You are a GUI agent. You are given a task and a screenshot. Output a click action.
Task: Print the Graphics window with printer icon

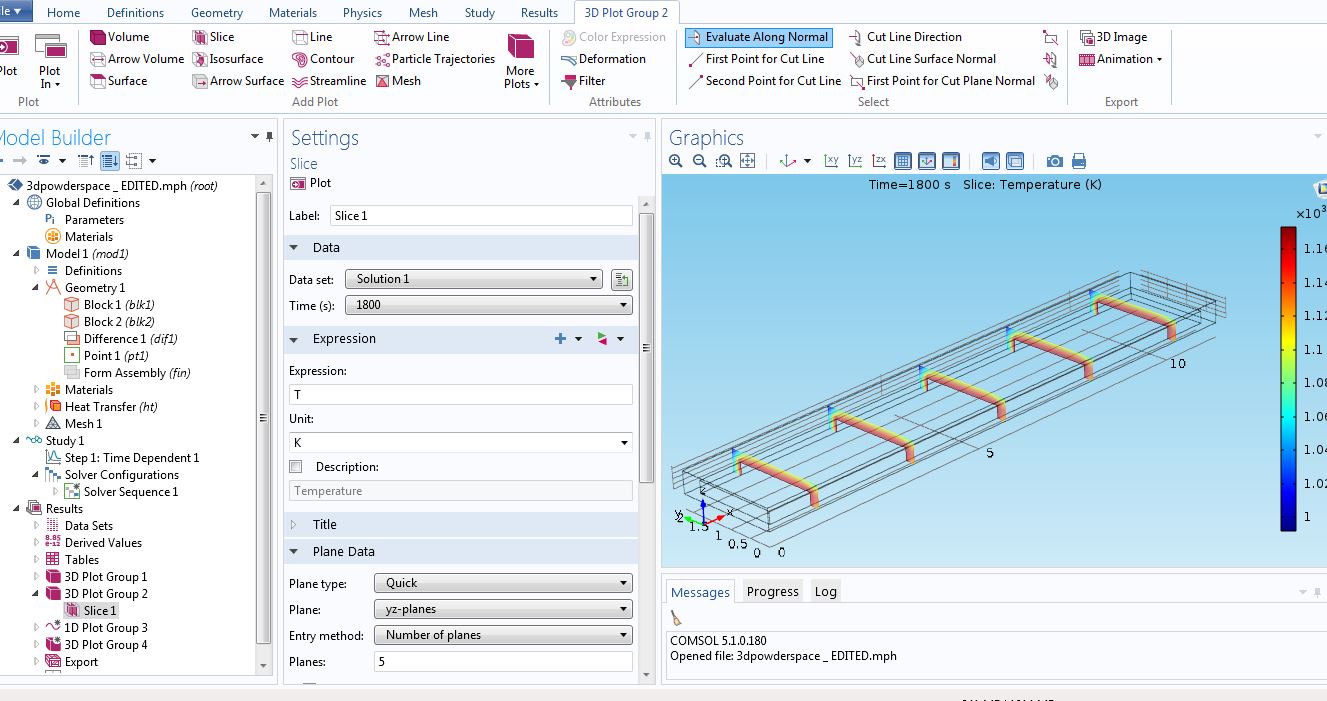click(x=1078, y=161)
